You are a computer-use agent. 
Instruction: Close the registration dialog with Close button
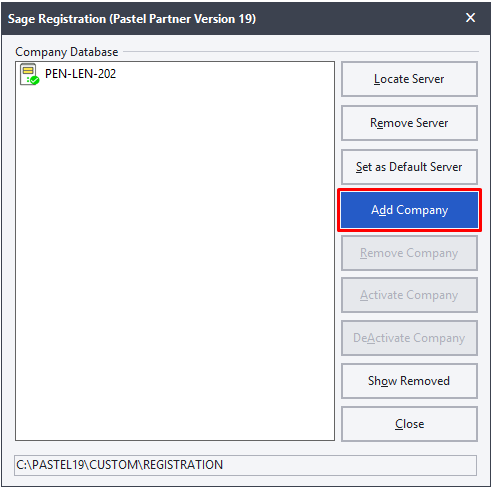[x=409, y=424]
